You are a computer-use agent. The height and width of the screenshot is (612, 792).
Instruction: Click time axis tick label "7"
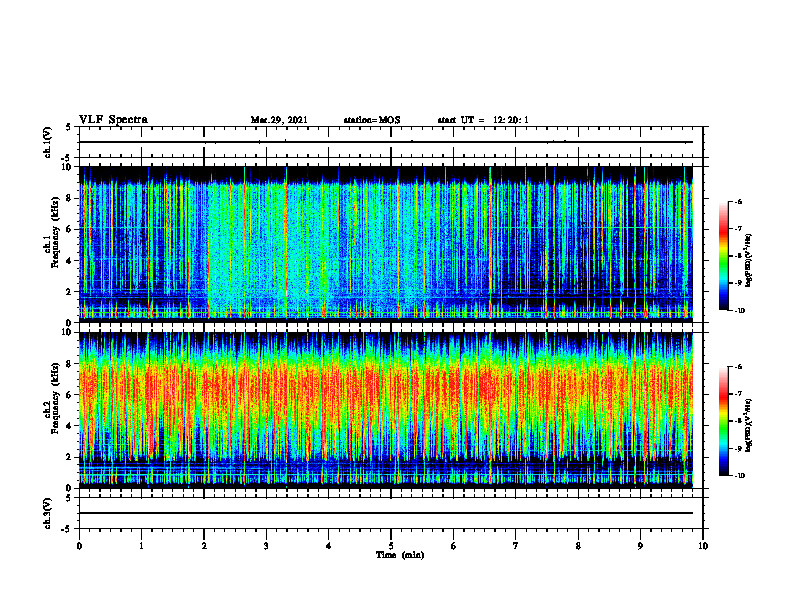[x=516, y=546]
